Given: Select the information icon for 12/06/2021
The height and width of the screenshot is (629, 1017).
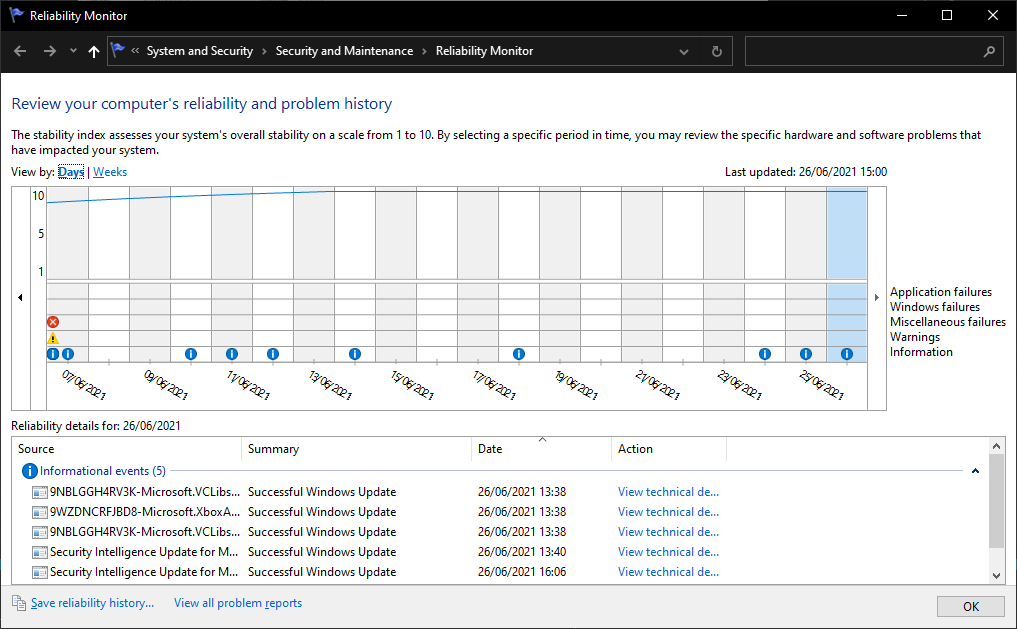Looking at the screenshot, I should coord(273,354).
